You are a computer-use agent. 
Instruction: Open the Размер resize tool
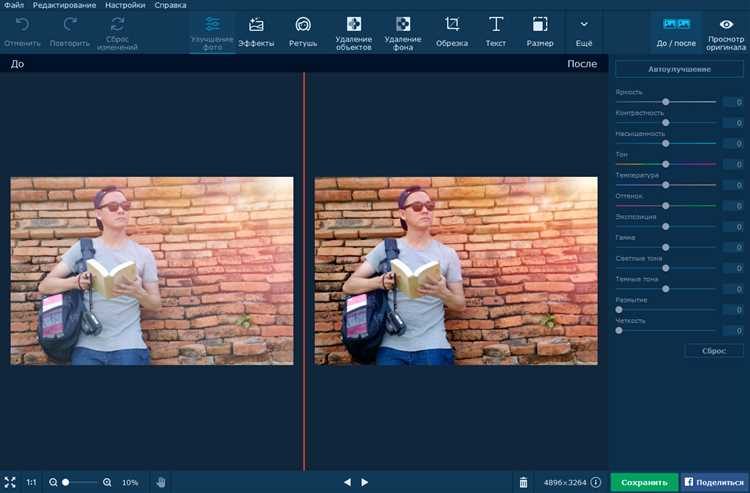540,31
